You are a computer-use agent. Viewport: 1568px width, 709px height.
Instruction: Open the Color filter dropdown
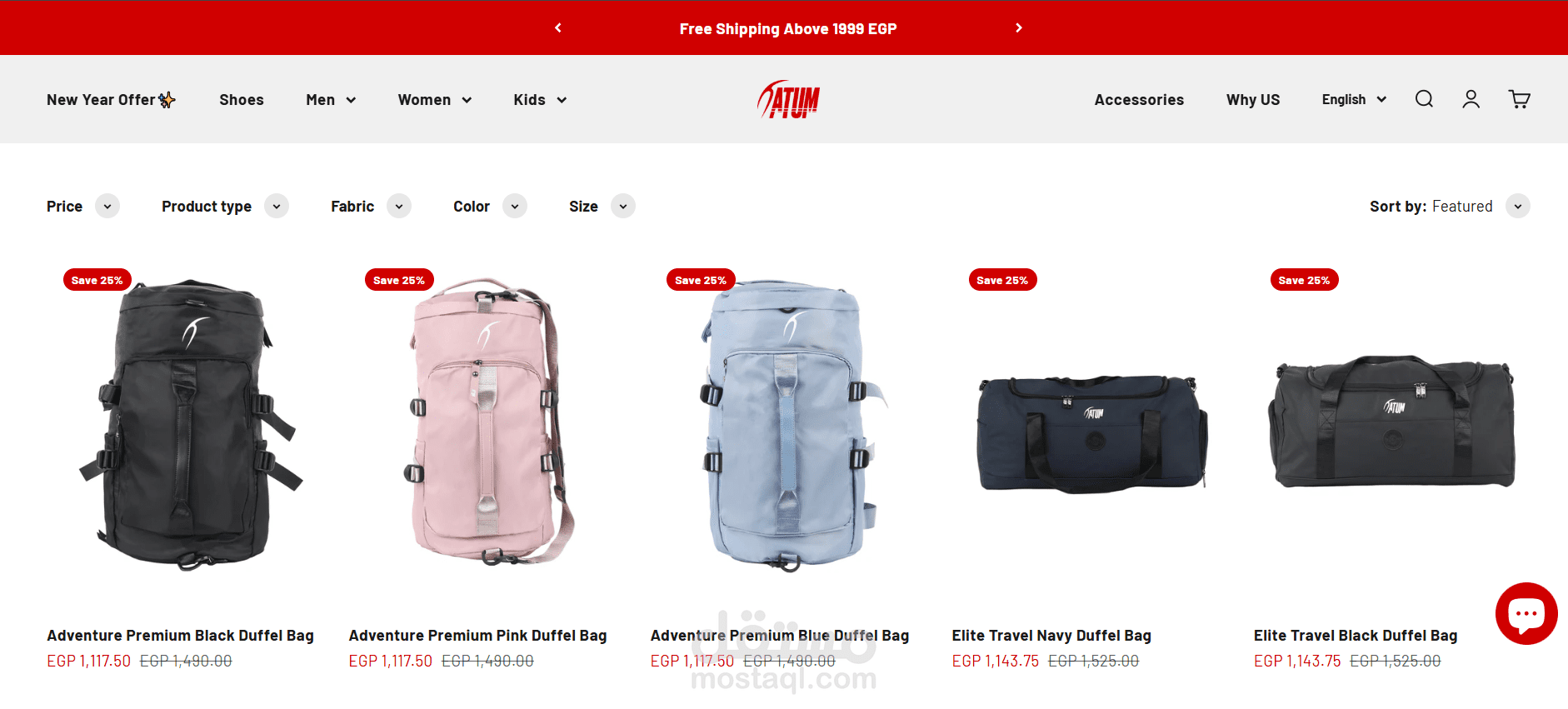(x=490, y=206)
